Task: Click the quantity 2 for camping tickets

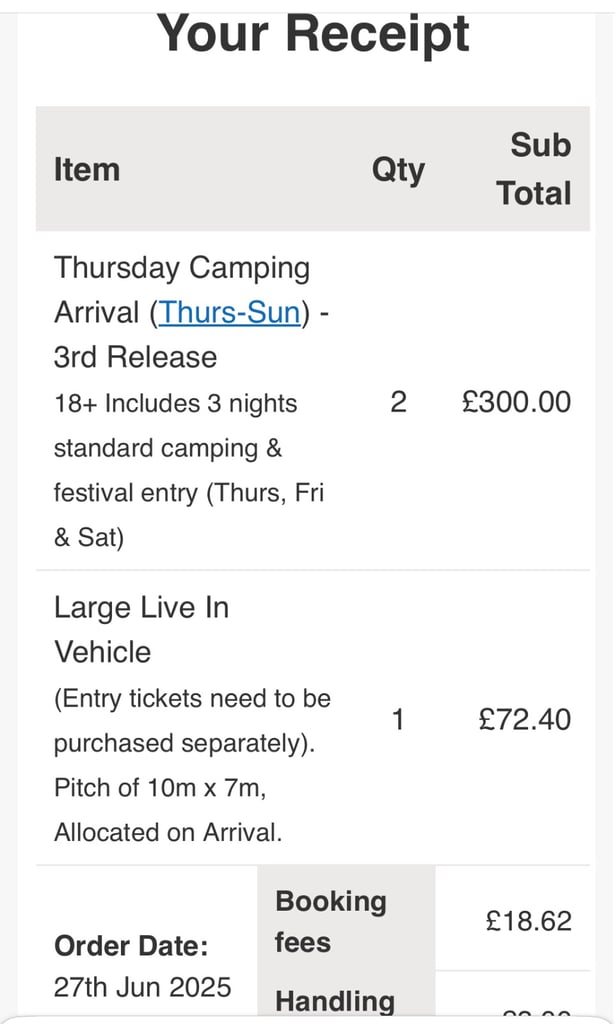Action: click(x=398, y=402)
